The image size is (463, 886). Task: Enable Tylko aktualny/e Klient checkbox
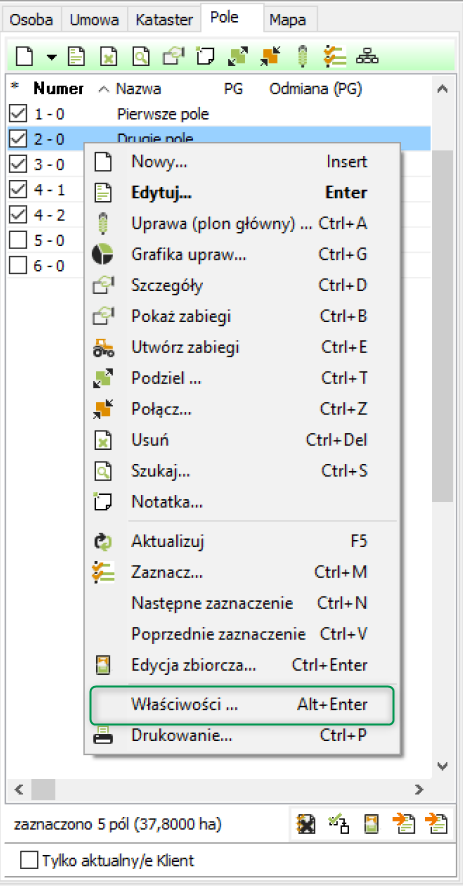coord(28,861)
